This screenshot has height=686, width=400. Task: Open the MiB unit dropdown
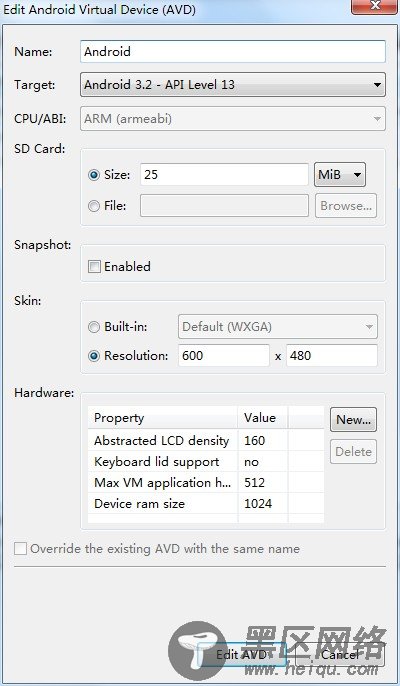coord(340,175)
